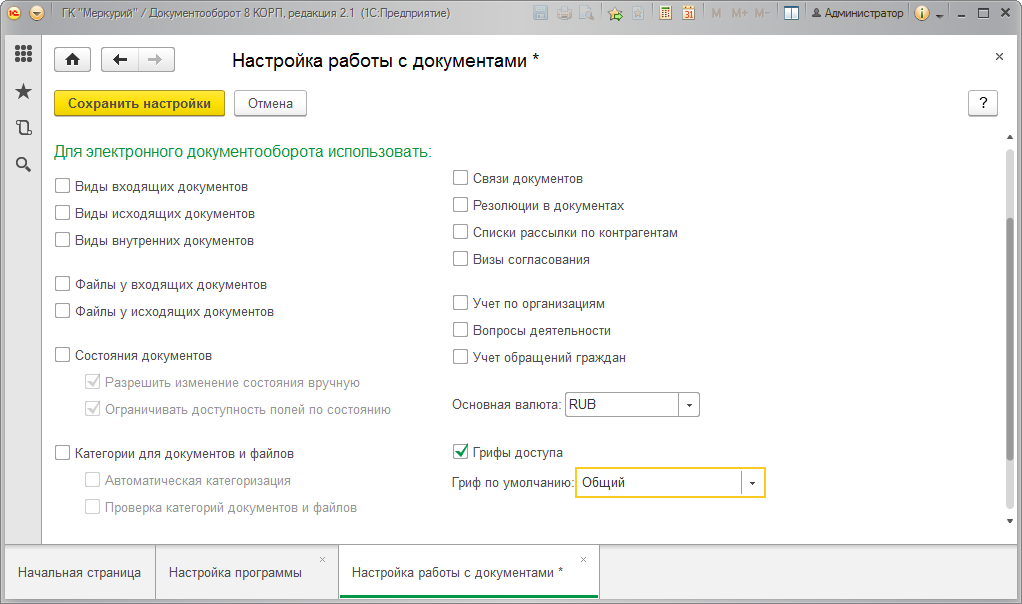Open the sections grid menu in sidebar

click(23, 53)
